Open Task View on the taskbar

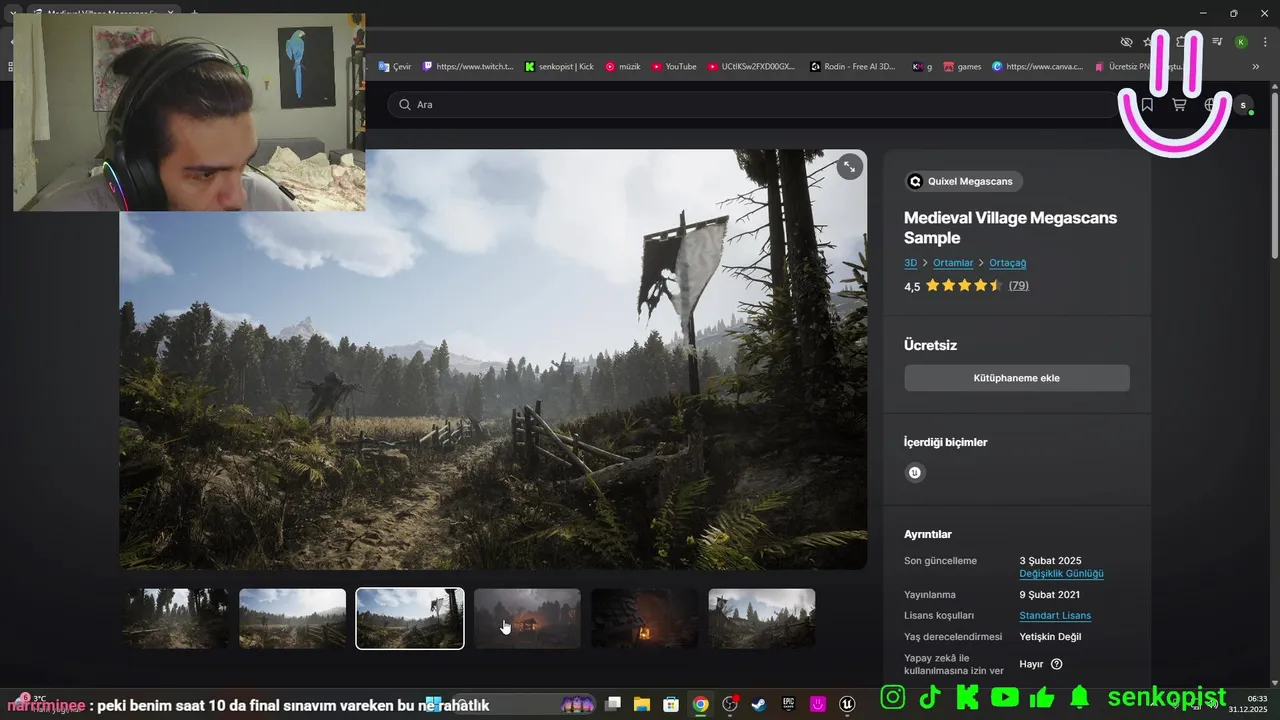point(613,704)
